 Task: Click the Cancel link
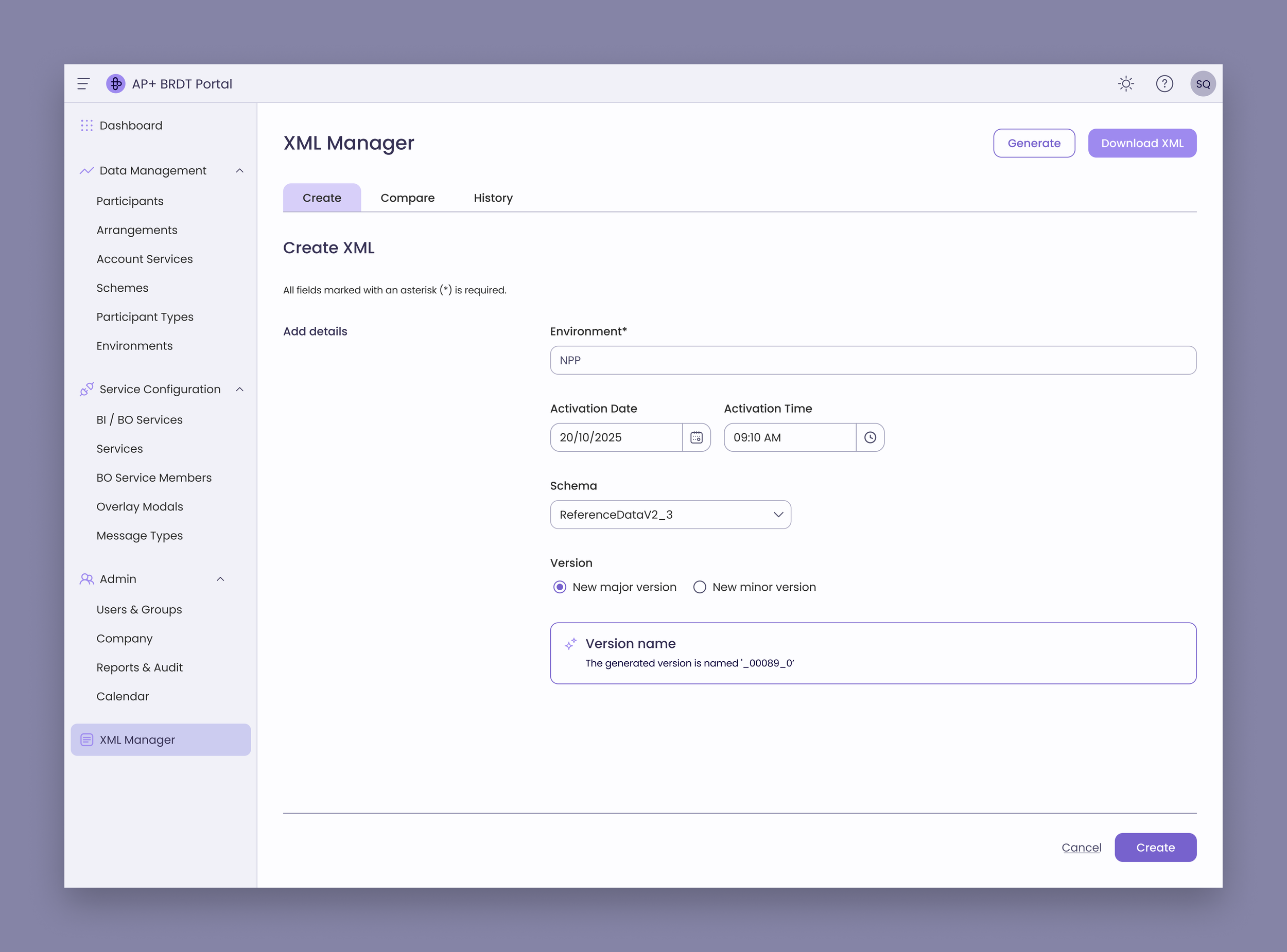pyautogui.click(x=1081, y=848)
